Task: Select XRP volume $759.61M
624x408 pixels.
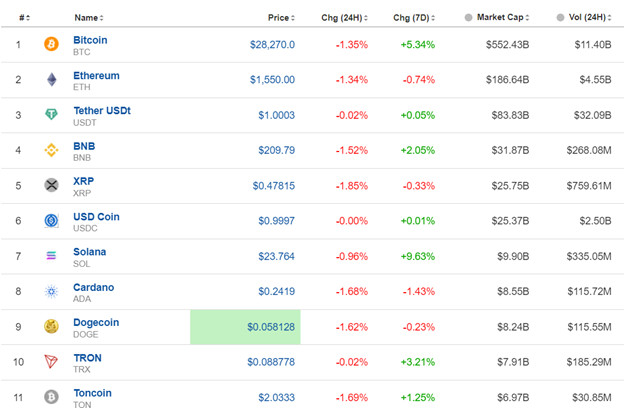Action: coord(589,185)
